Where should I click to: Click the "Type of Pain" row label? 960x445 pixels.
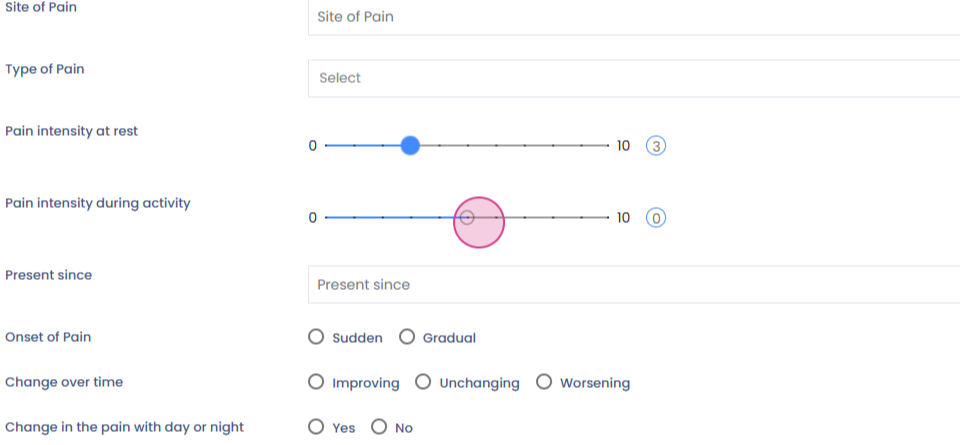point(45,69)
